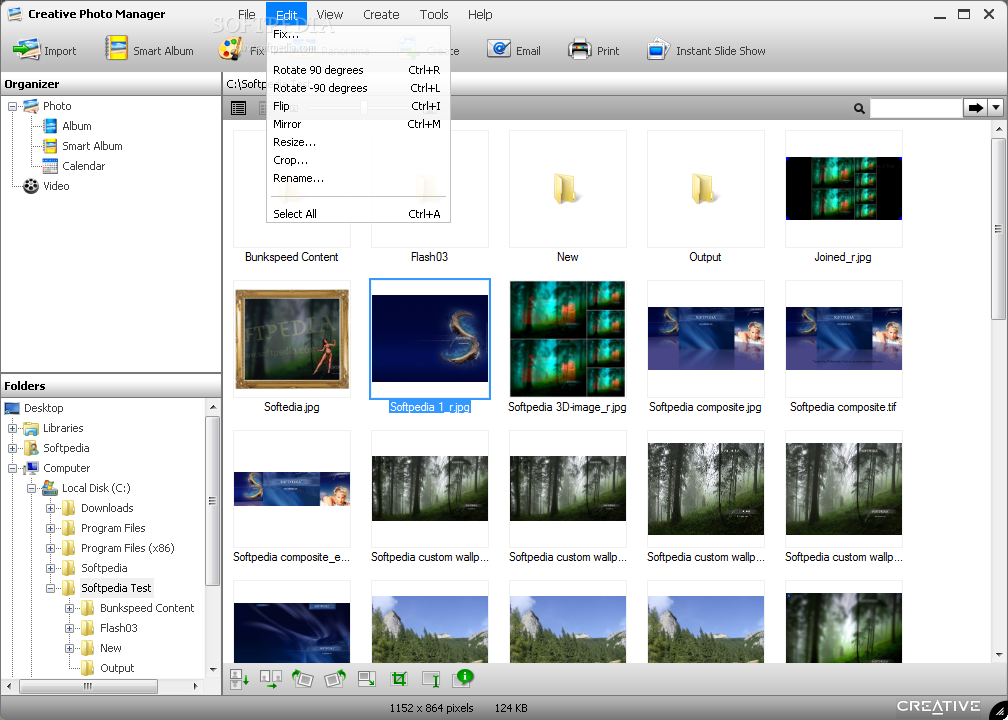1008x720 pixels.
Task: Click the search magnifier icon
Action: pyautogui.click(x=859, y=109)
